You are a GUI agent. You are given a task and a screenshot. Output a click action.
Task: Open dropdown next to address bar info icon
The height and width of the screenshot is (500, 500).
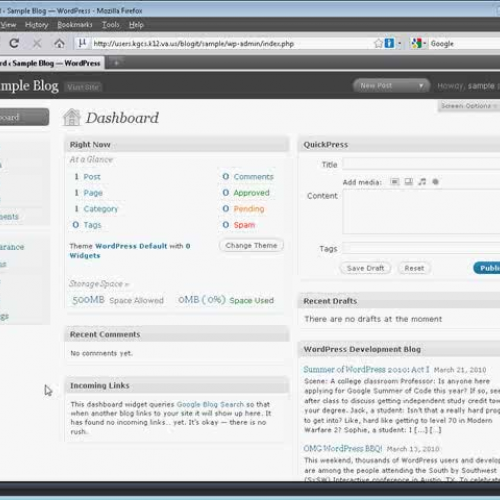tap(399, 44)
